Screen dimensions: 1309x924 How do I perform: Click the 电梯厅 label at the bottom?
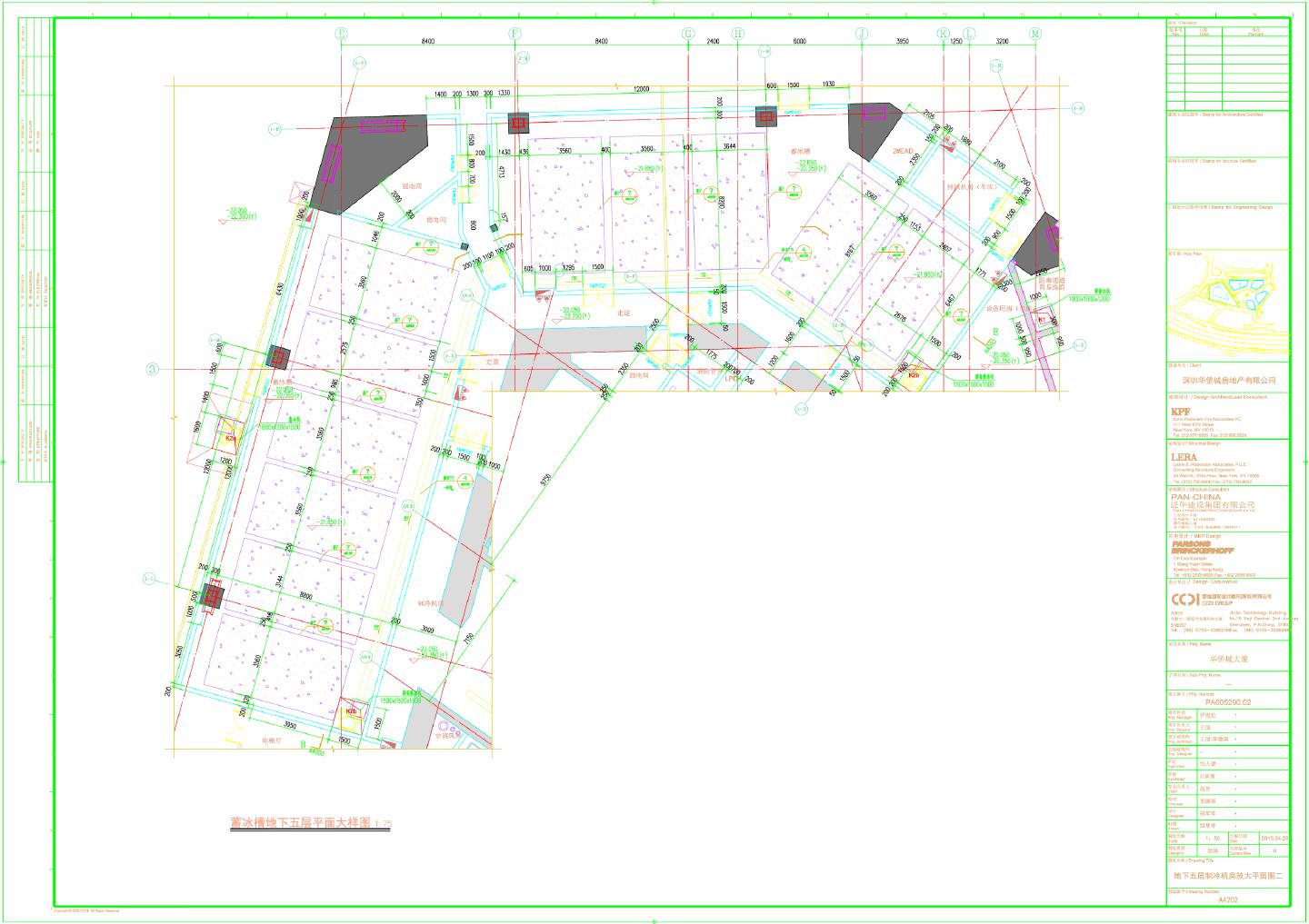click(274, 741)
